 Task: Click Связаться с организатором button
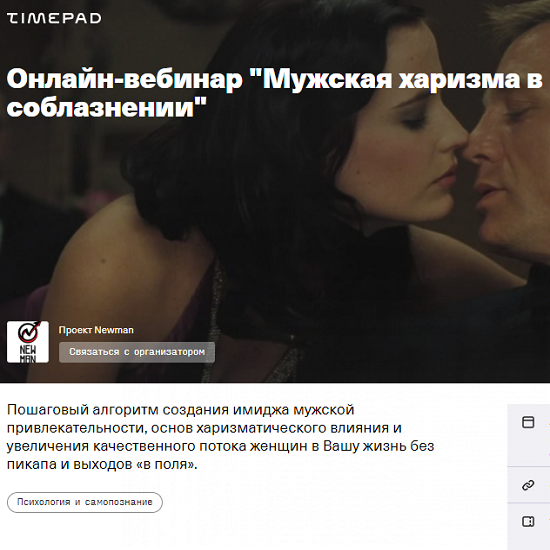point(137,352)
